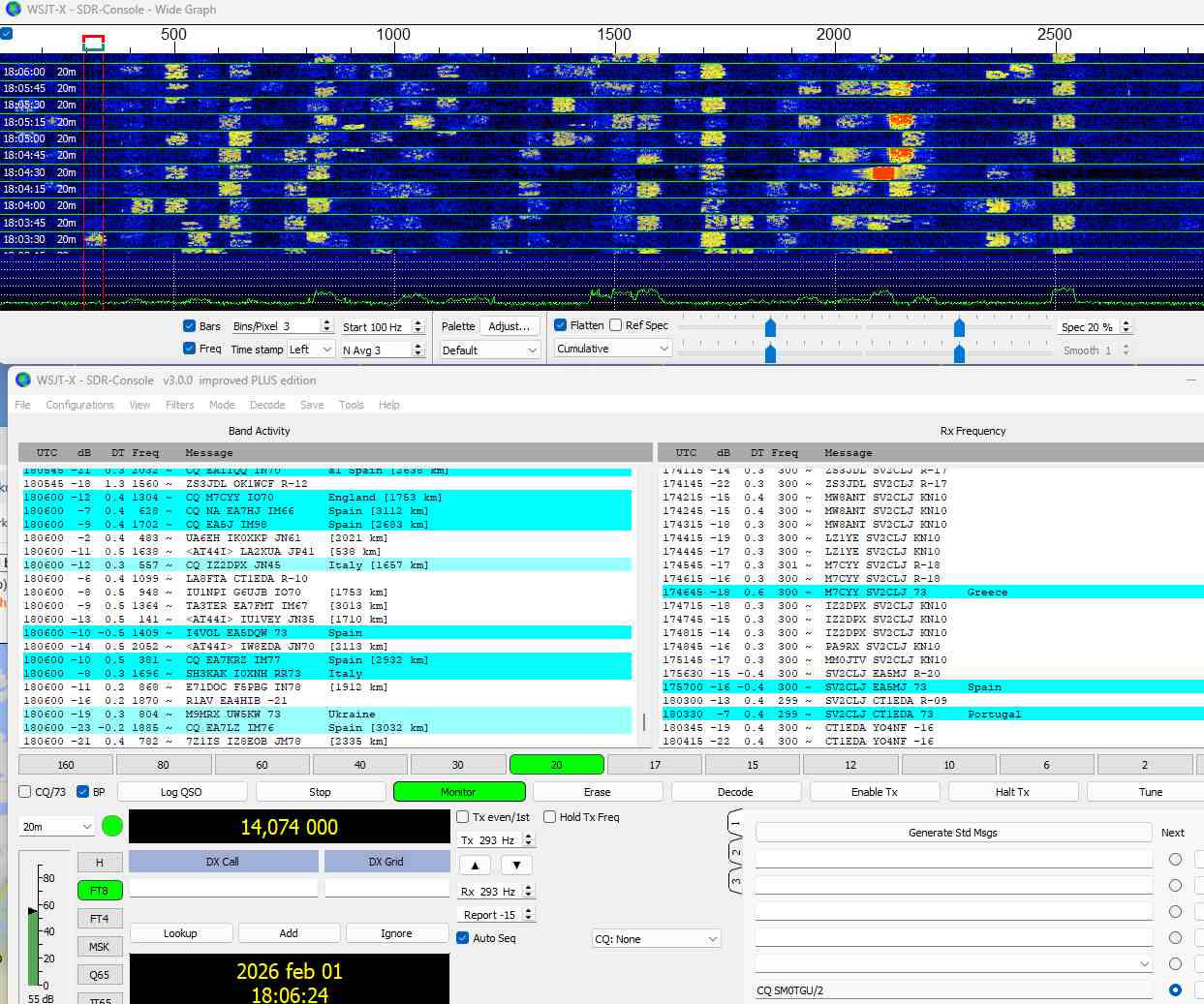
Task: Enable the Hold Tx Freq checkbox
Action: coord(550,817)
